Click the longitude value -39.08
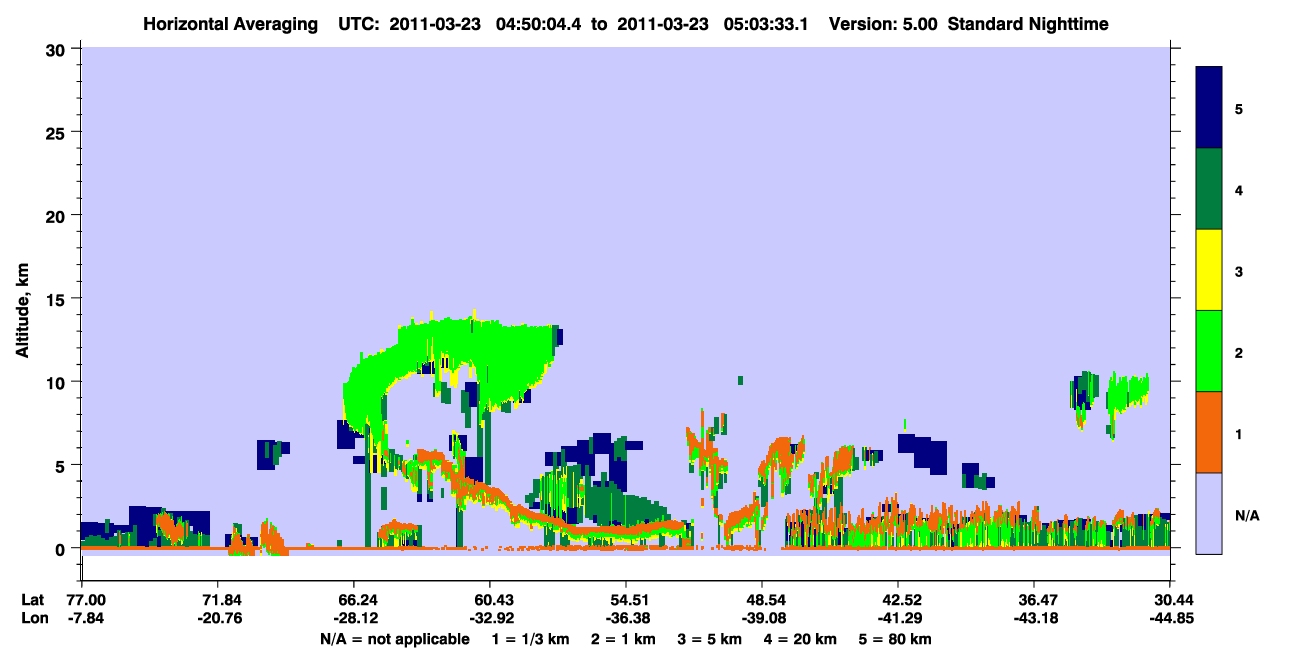1300x667 pixels. coord(762,617)
